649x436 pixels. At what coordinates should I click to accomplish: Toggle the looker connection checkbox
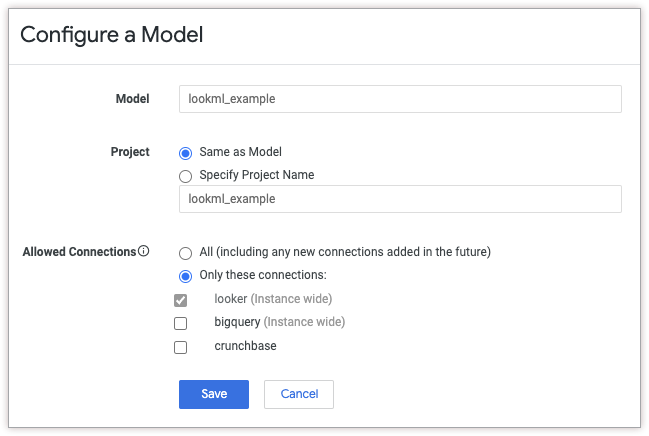click(x=181, y=300)
